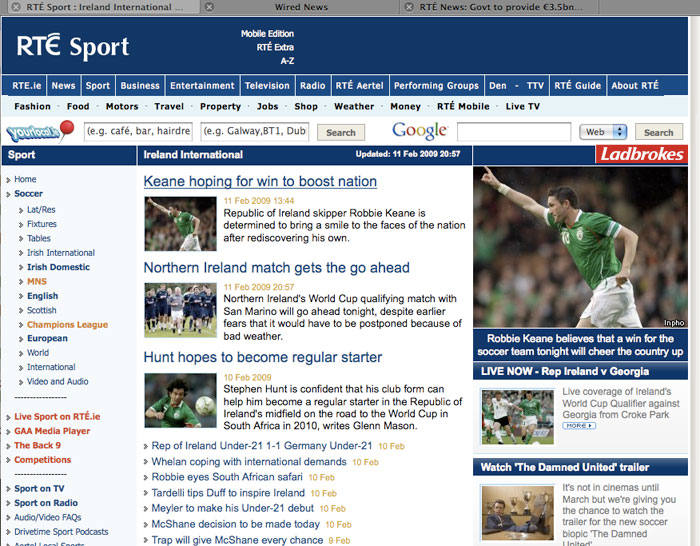Click the business type input field

138,132
